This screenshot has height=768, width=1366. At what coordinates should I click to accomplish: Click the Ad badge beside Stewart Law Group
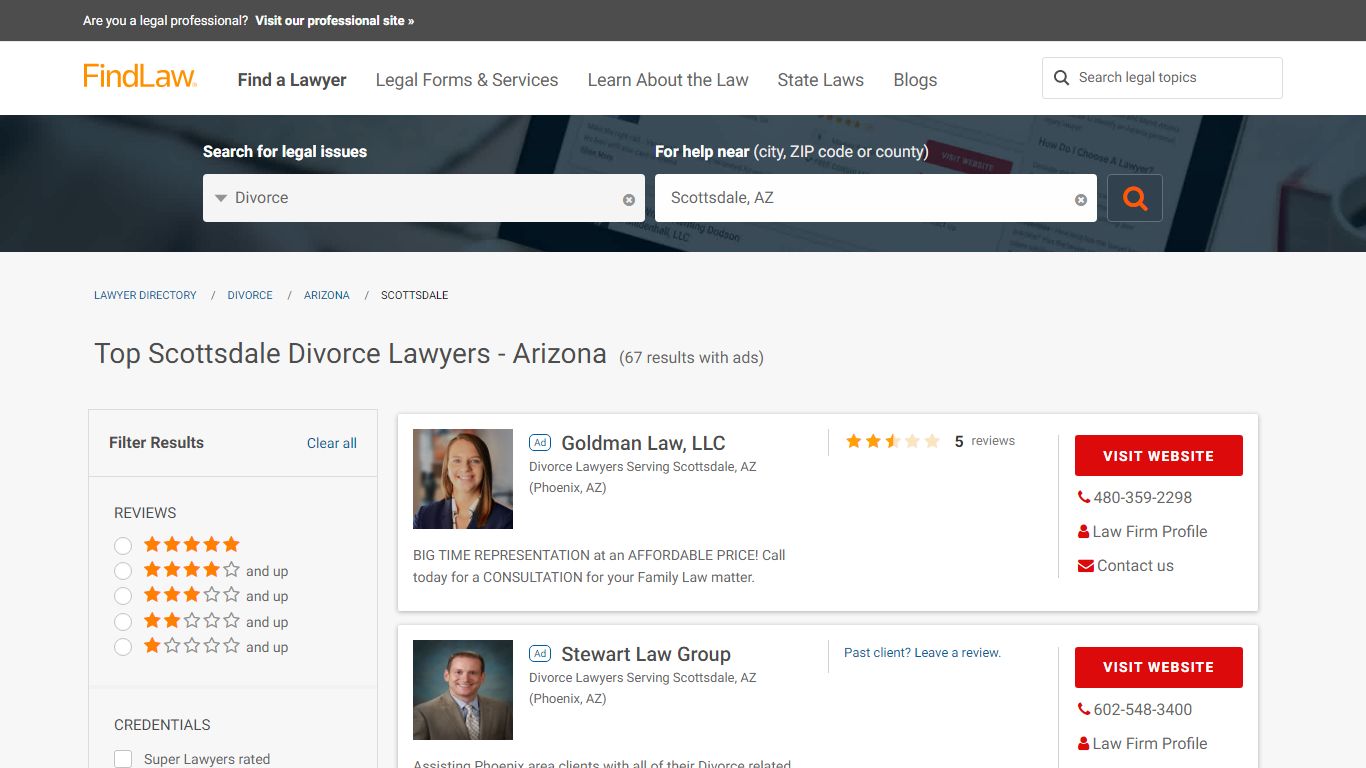[540, 654]
